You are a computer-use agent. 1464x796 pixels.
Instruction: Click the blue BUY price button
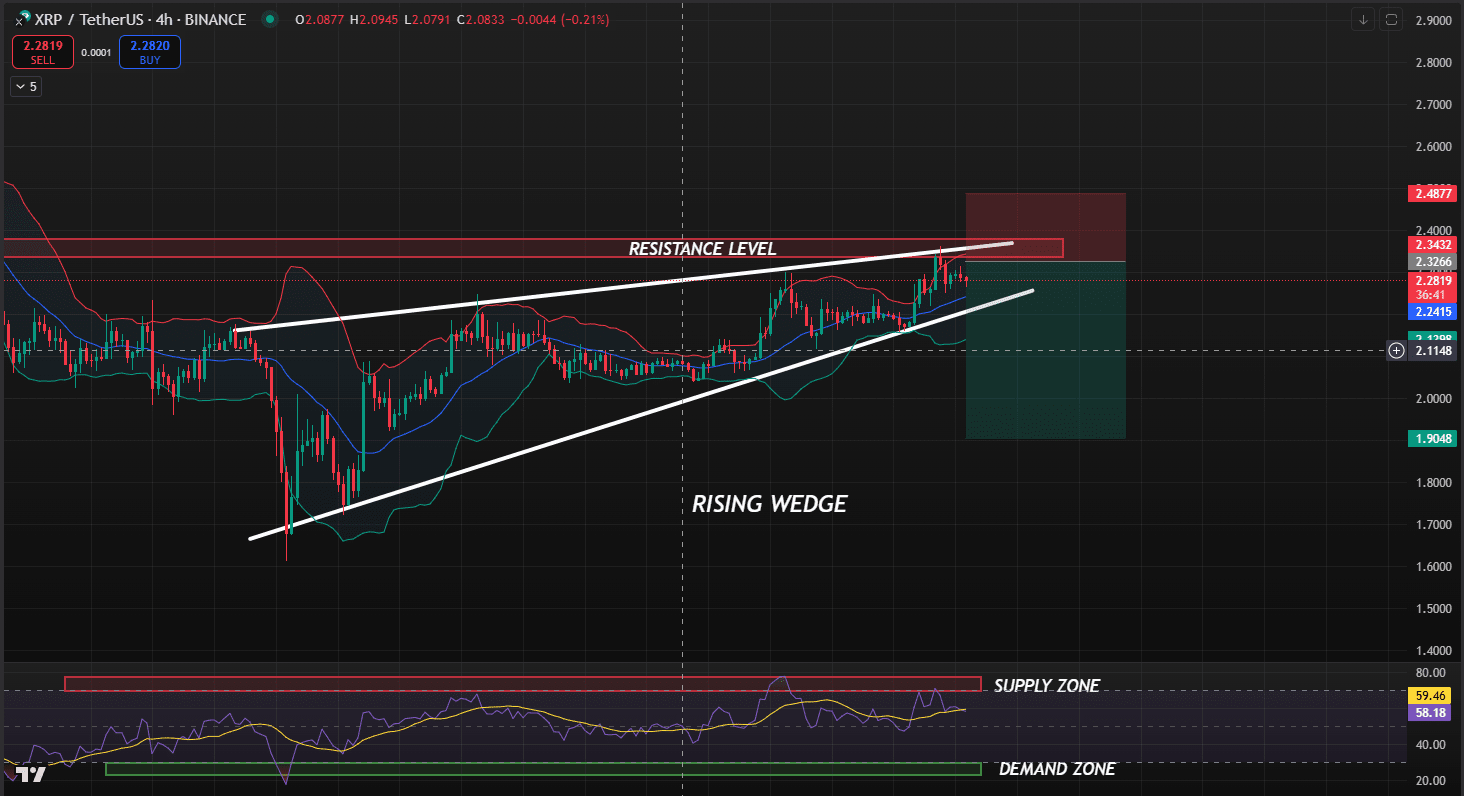[149, 52]
